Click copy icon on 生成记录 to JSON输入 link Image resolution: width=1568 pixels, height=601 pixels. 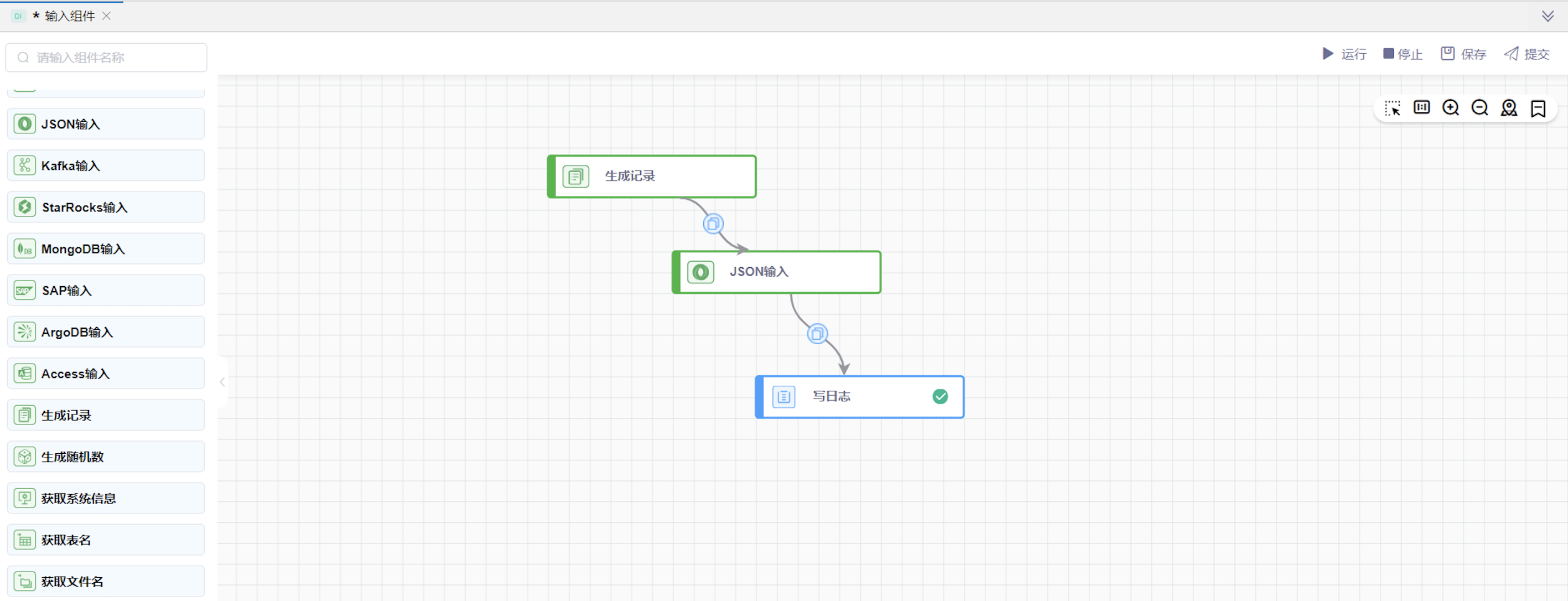[x=713, y=224]
